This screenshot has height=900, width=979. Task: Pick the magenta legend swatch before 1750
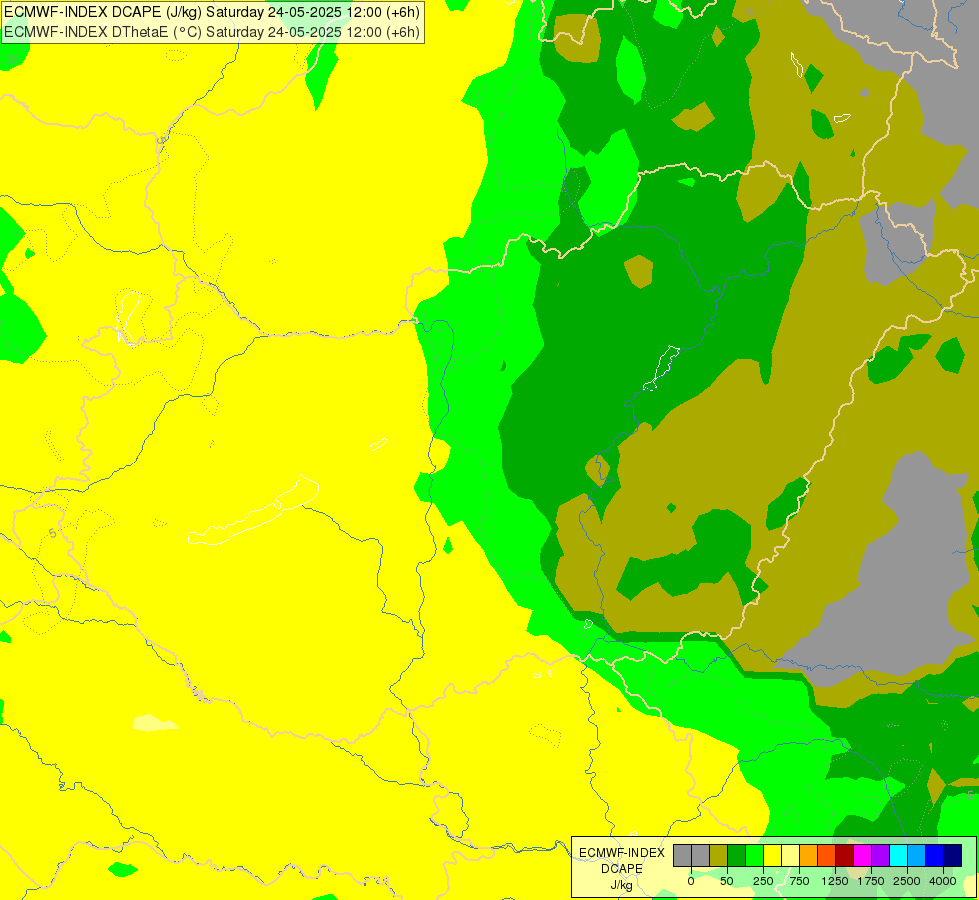point(862,856)
